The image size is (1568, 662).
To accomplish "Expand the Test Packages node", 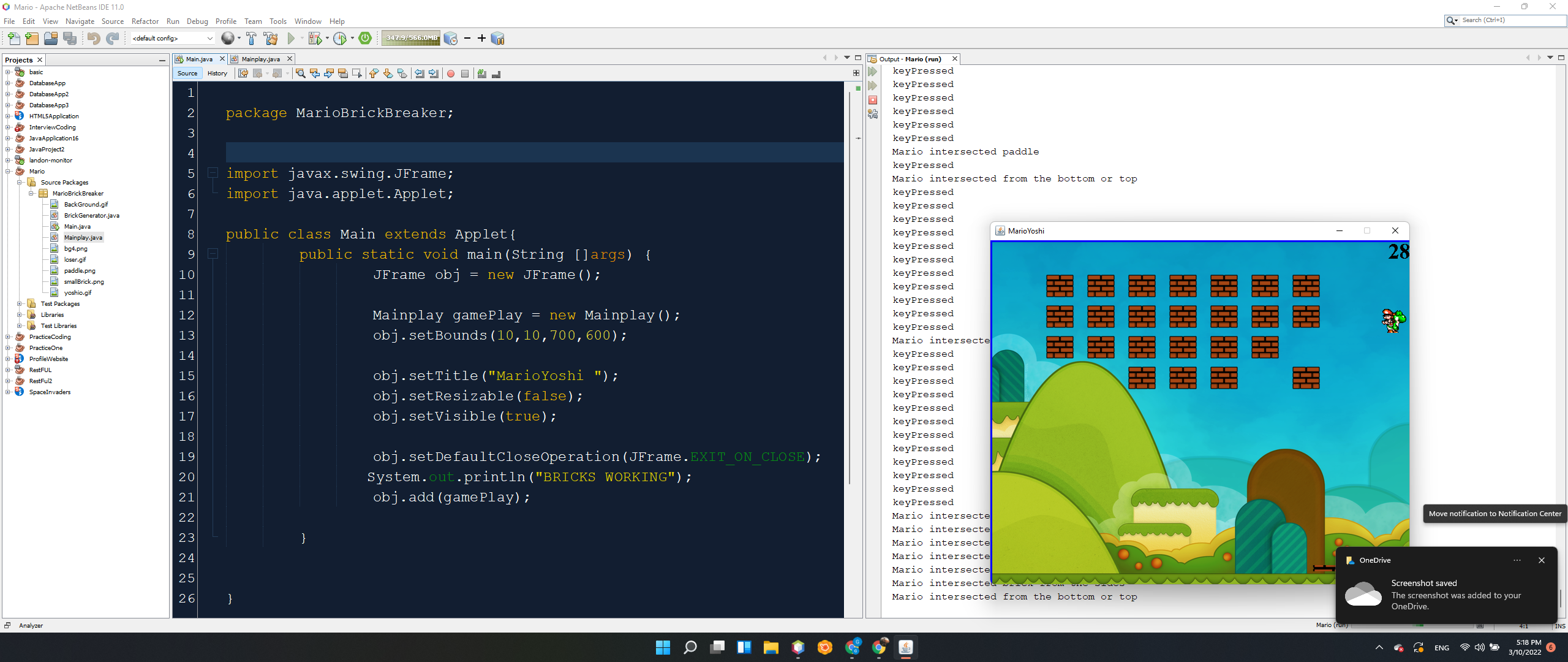I will [x=20, y=304].
